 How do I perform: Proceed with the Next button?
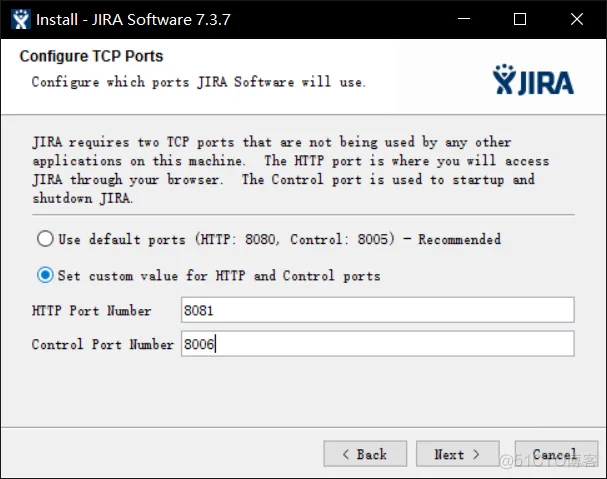click(458, 453)
